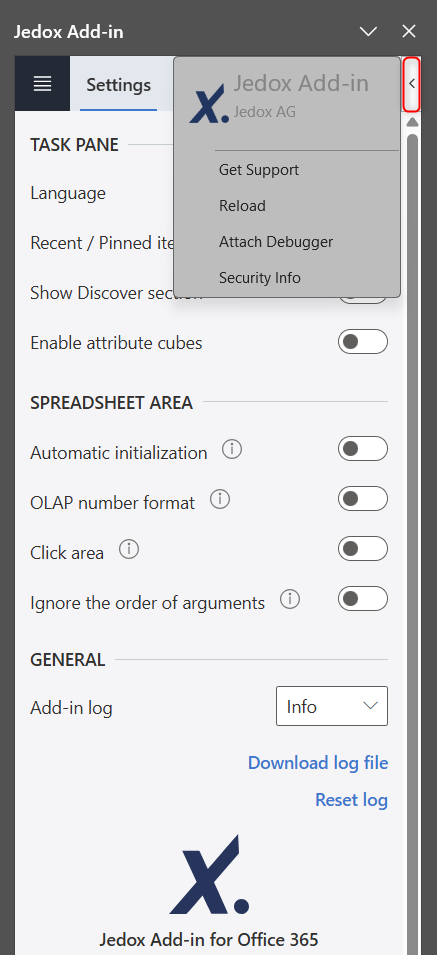
Task: Choose Get Support from the popup menu
Action: 259,170
